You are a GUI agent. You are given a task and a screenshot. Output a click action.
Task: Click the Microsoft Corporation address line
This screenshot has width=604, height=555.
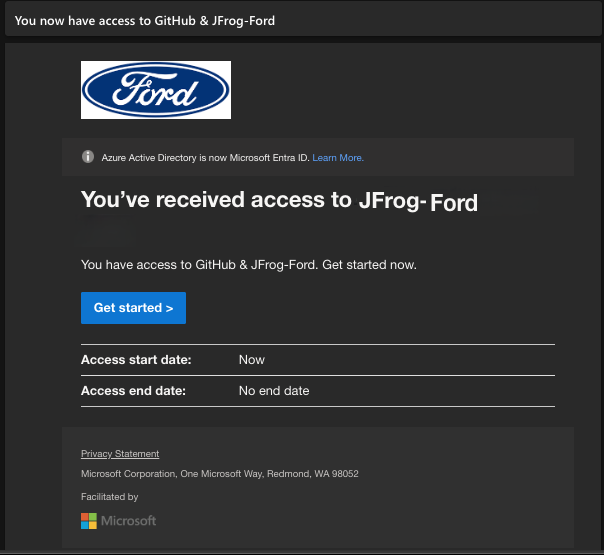220,474
